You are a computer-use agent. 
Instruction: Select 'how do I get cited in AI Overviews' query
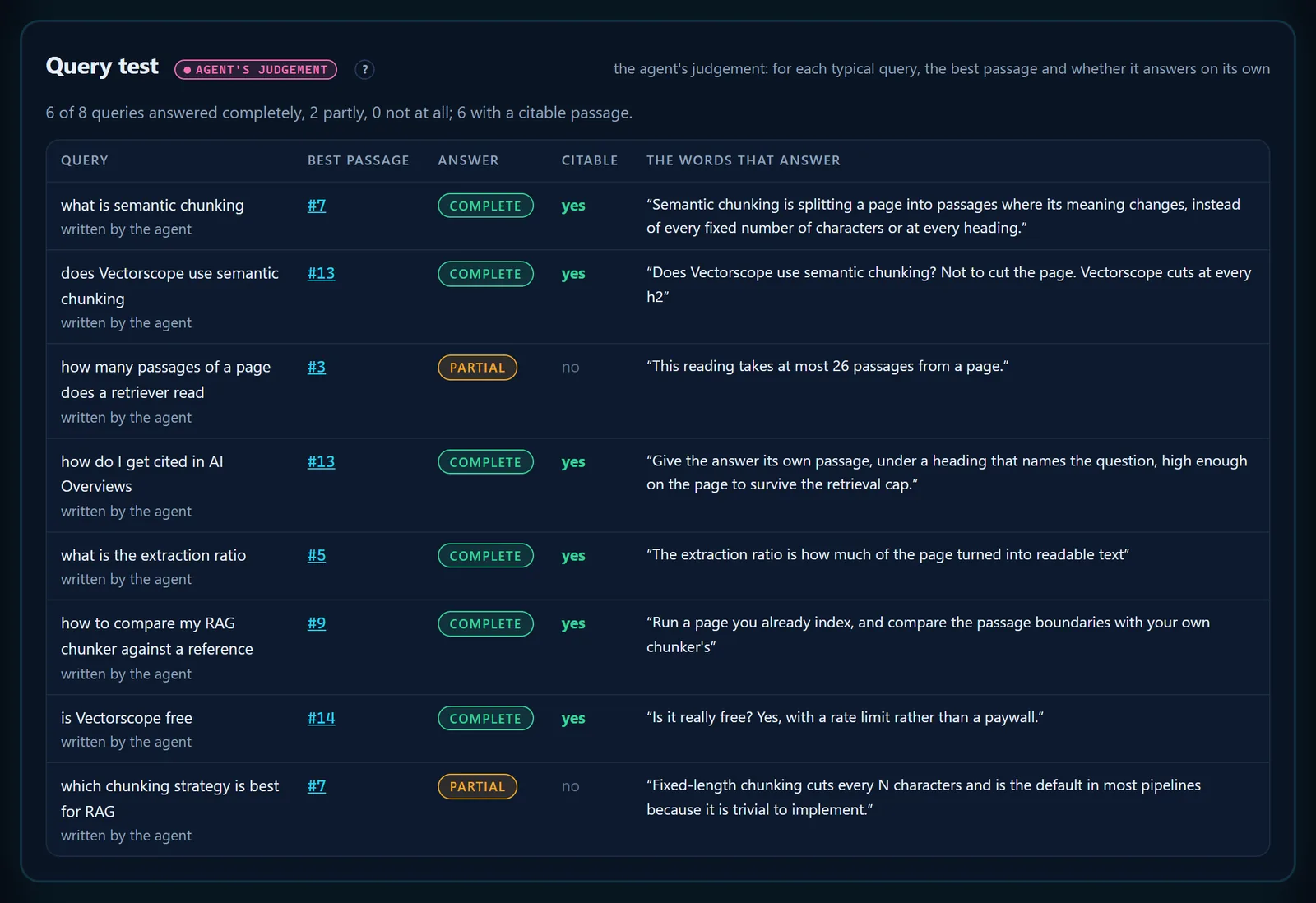coord(141,474)
